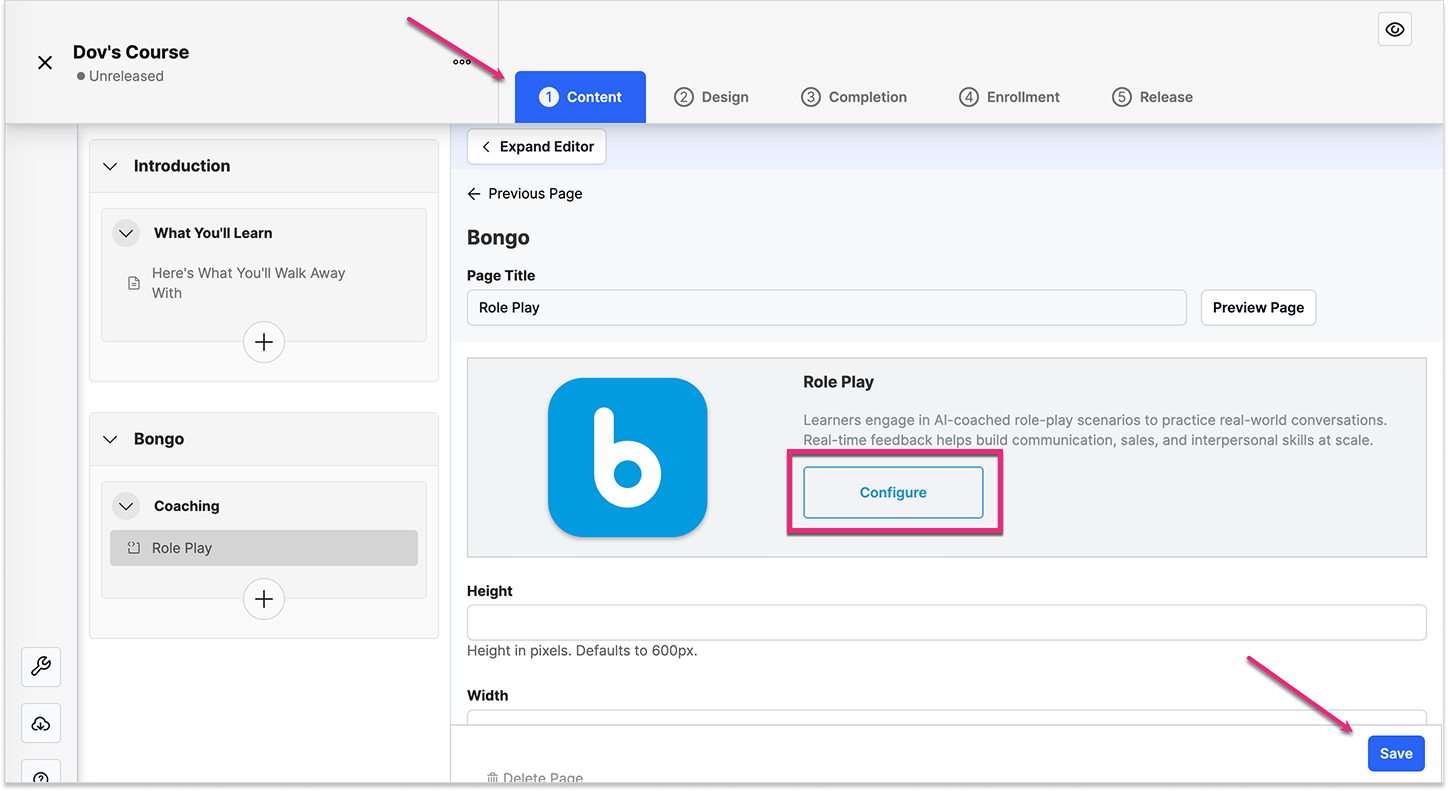Image resolution: width=1448 pixels, height=791 pixels.
Task: Collapse the Coaching lesson
Action: 126,506
